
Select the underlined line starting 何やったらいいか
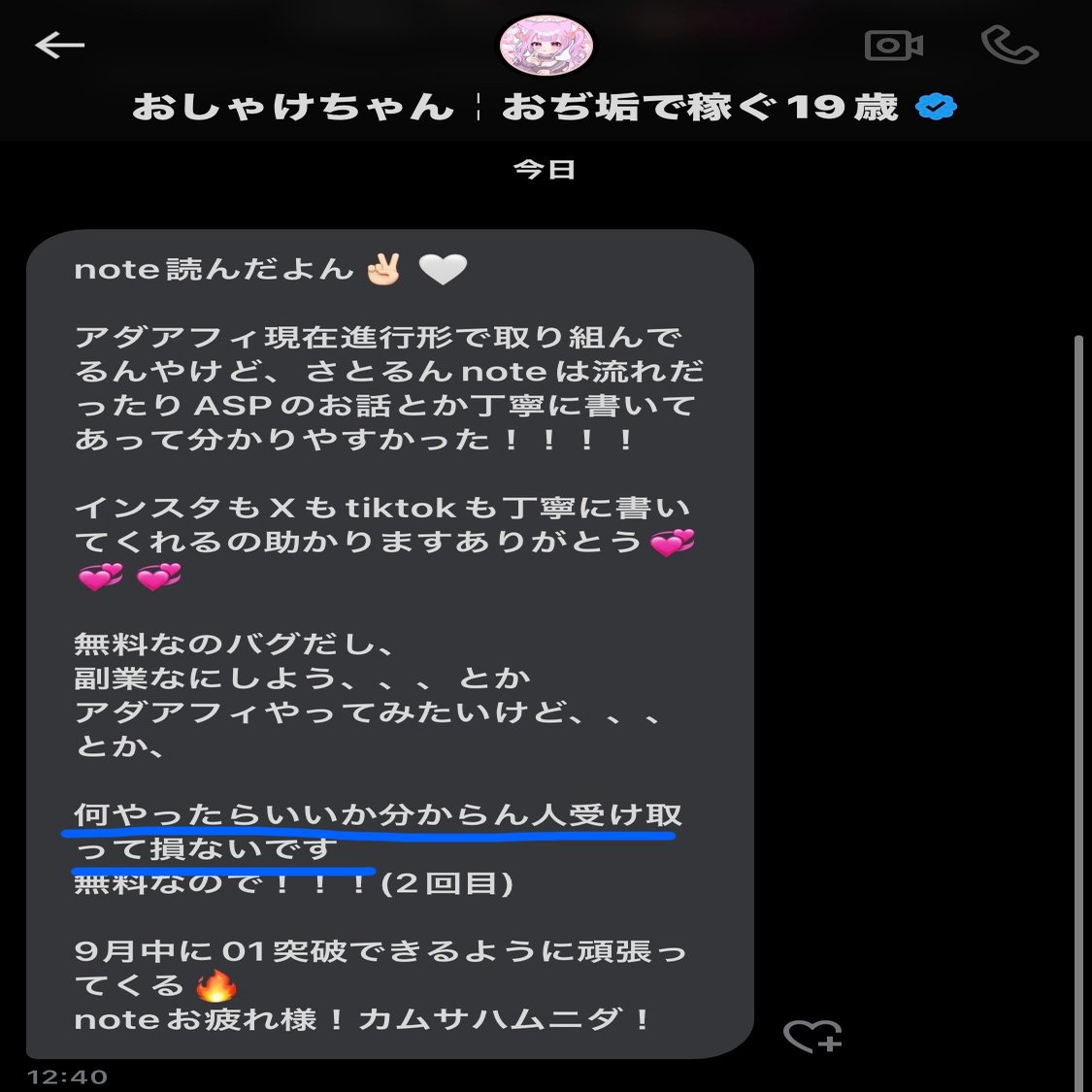(379, 814)
